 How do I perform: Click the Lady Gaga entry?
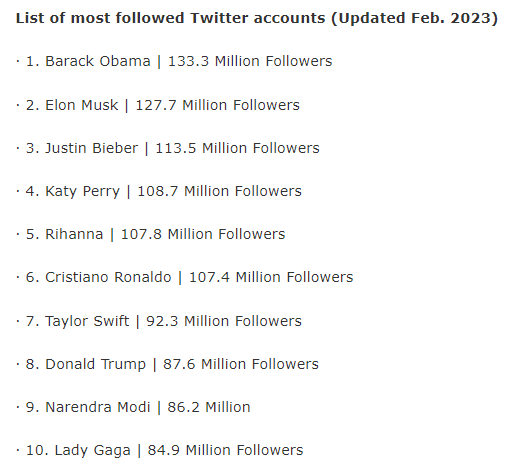pyautogui.click(x=159, y=451)
